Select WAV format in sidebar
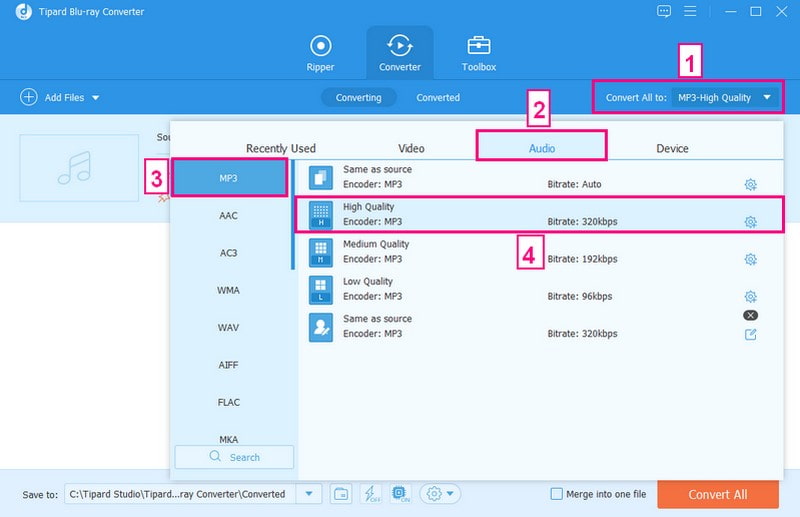800x517 pixels. tap(229, 327)
